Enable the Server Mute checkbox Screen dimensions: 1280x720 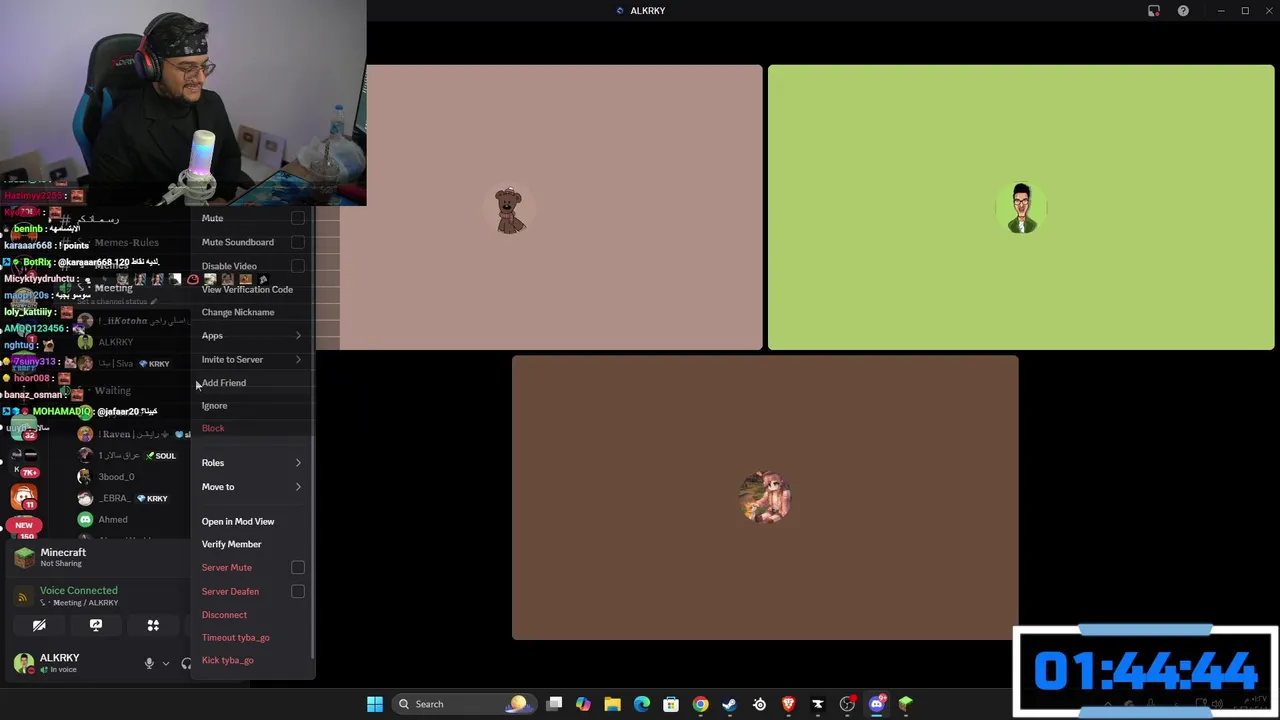(x=298, y=567)
